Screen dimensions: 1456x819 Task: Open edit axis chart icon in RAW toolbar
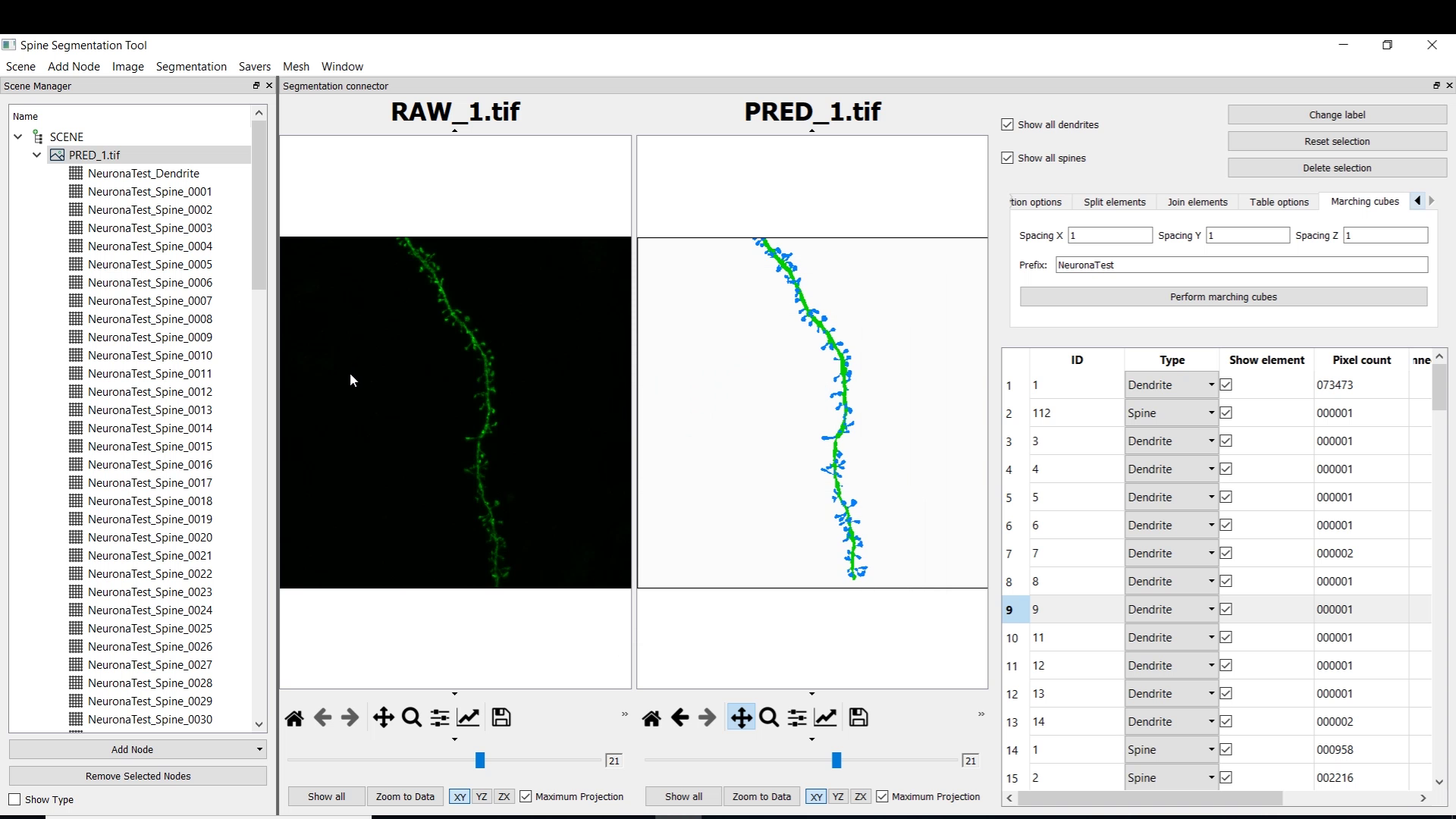469,717
